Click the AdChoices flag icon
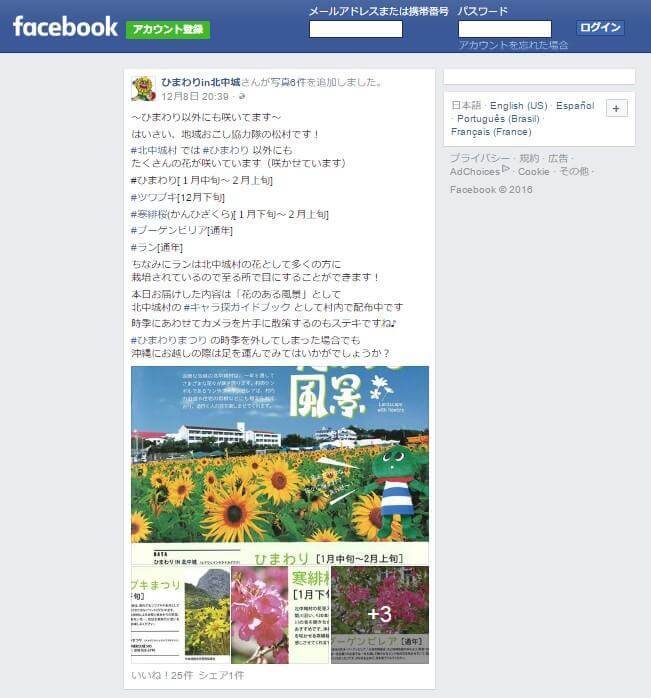Image resolution: width=651 pixels, height=698 pixels. pos(505,169)
